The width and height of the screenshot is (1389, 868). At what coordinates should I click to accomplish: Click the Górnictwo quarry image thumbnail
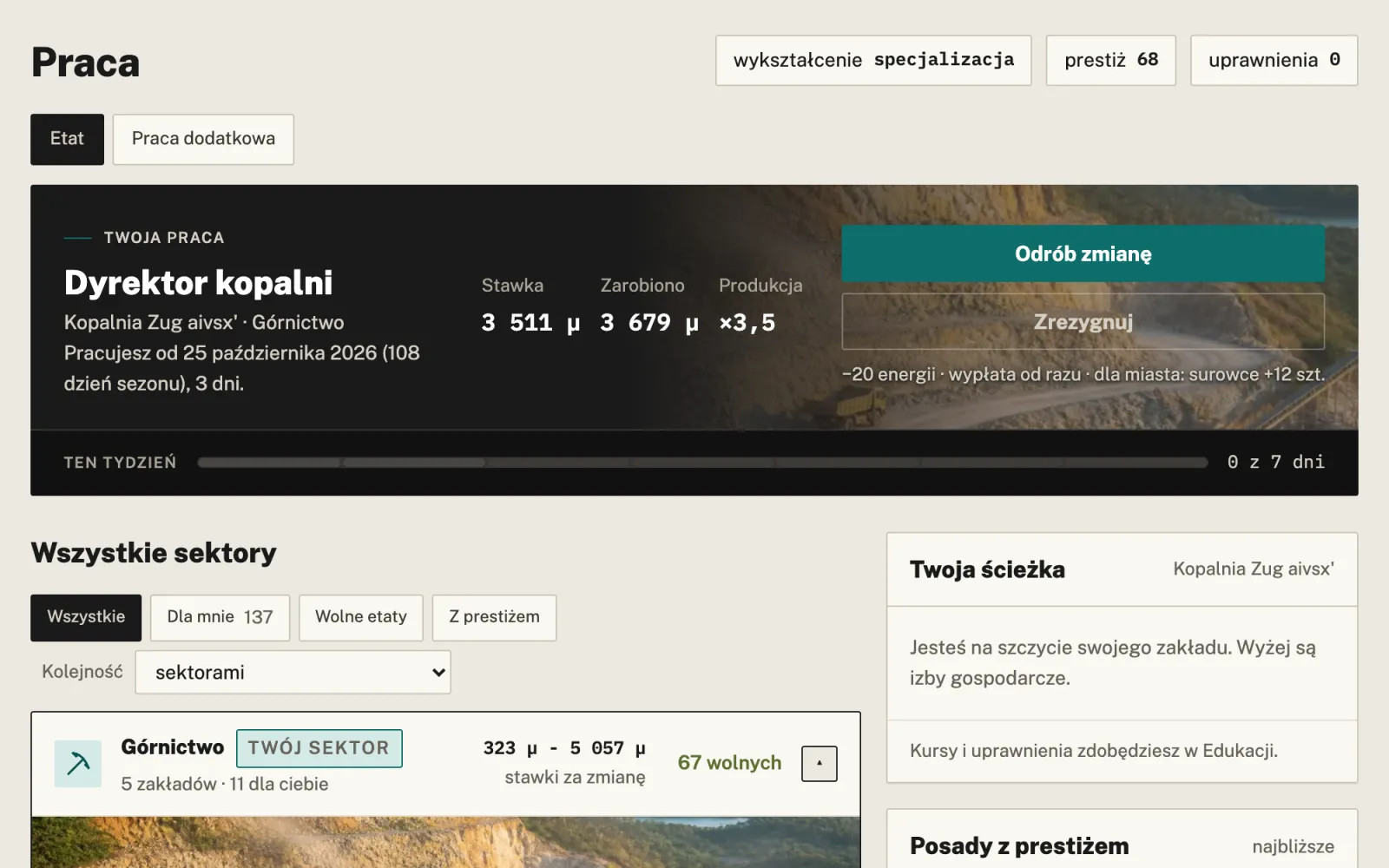(445, 842)
